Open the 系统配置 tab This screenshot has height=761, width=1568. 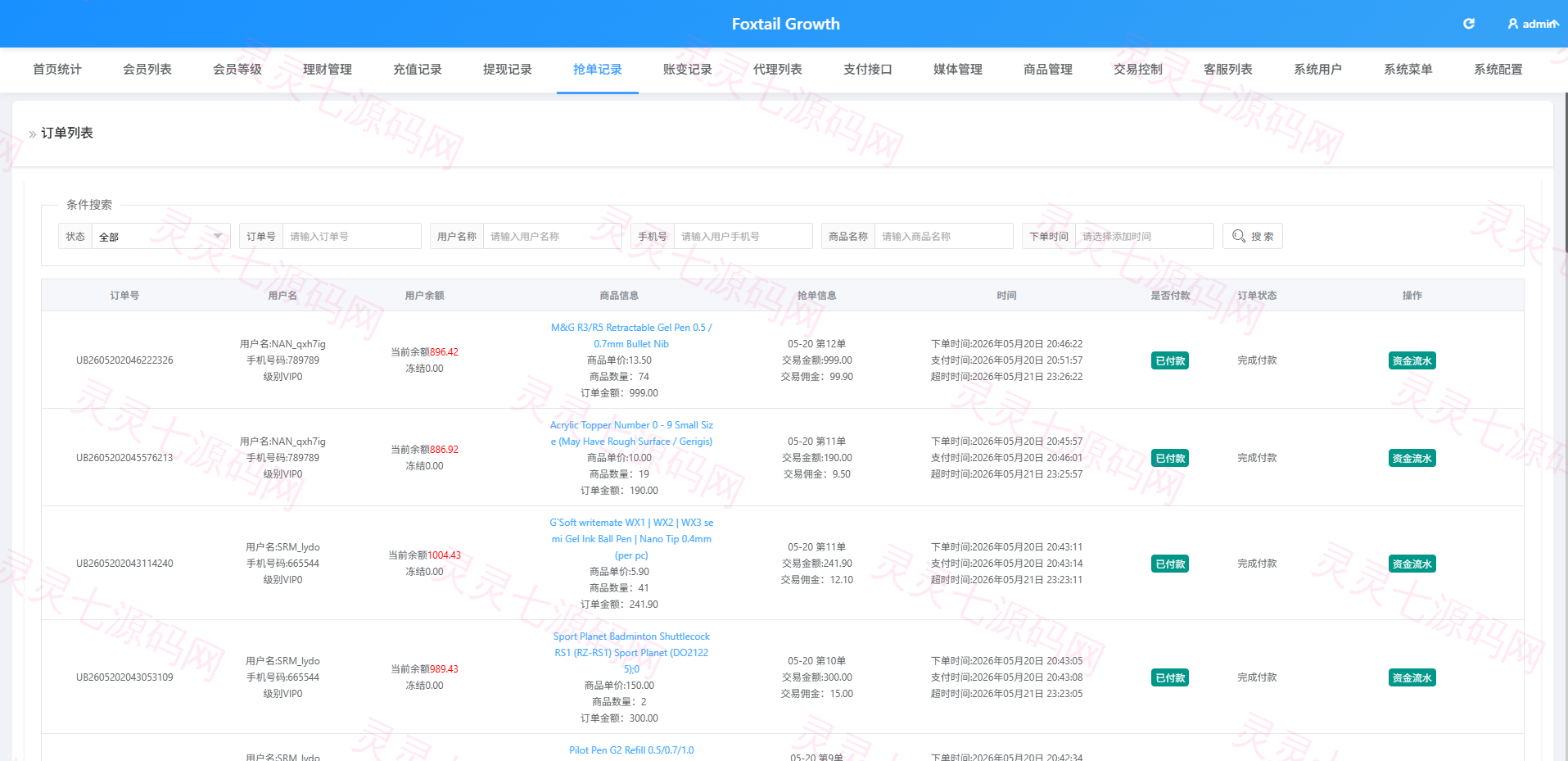click(1498, 70)
